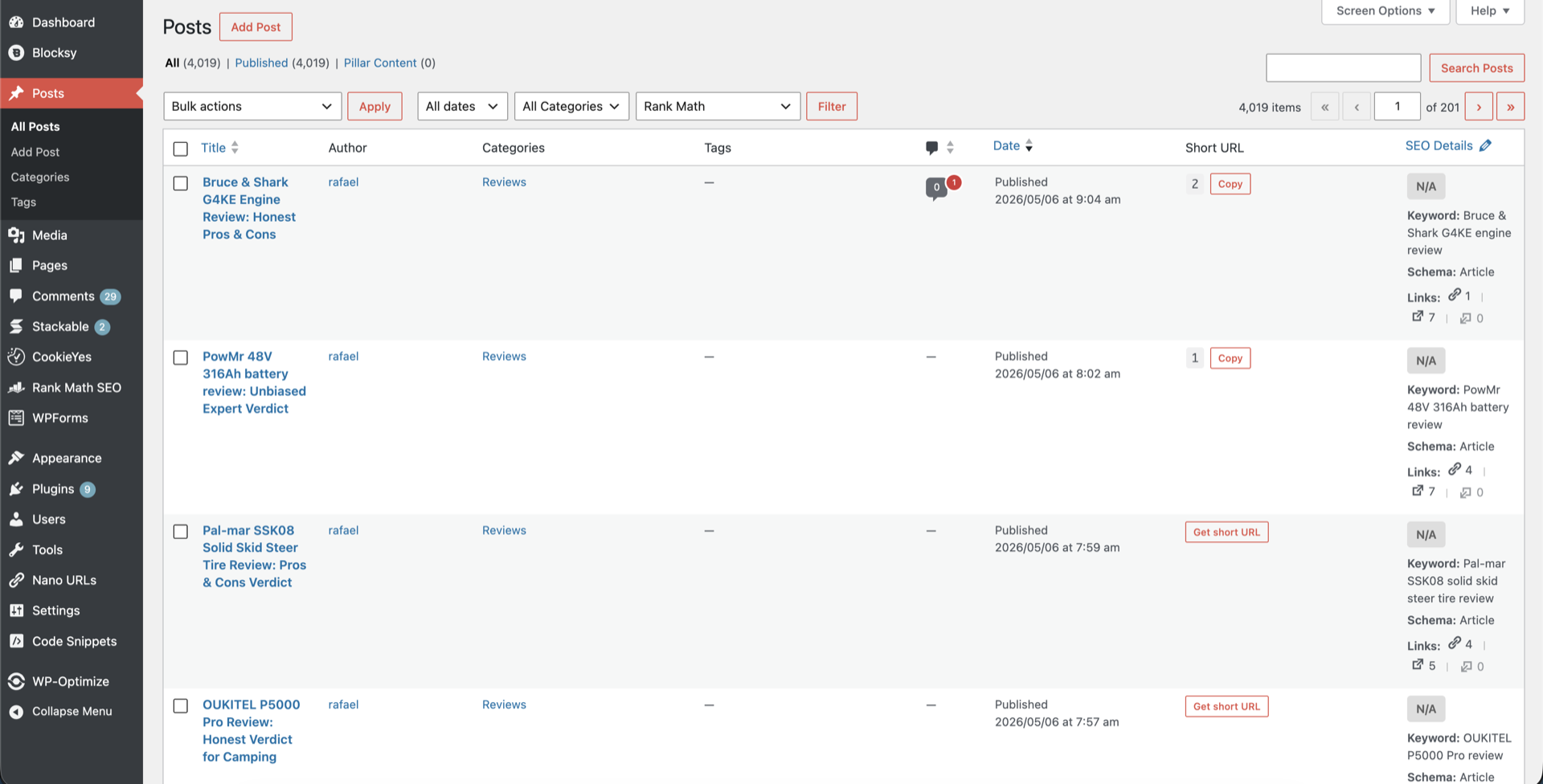Image resolution: width=1543 pixels, height=784 pixels.
Task: Click the Nano URLs link icon
Action: click(x=16, y=580)
